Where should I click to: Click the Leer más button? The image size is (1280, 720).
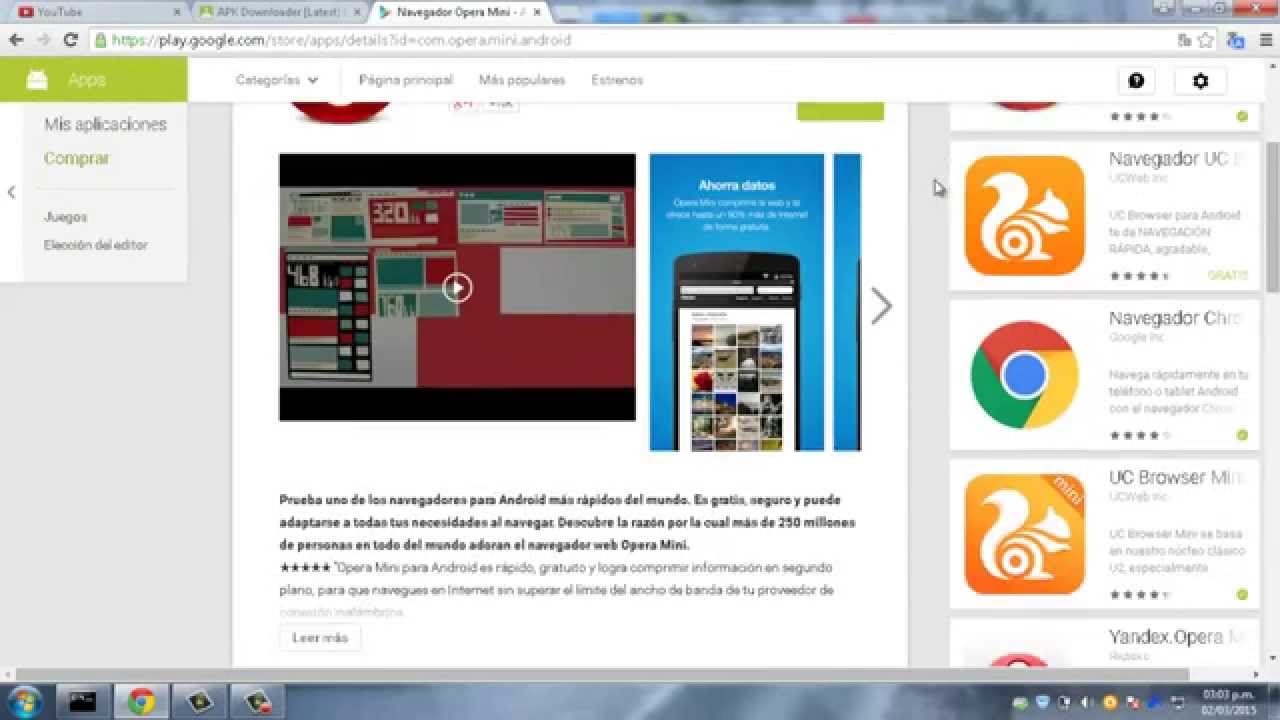pos(320,637)
